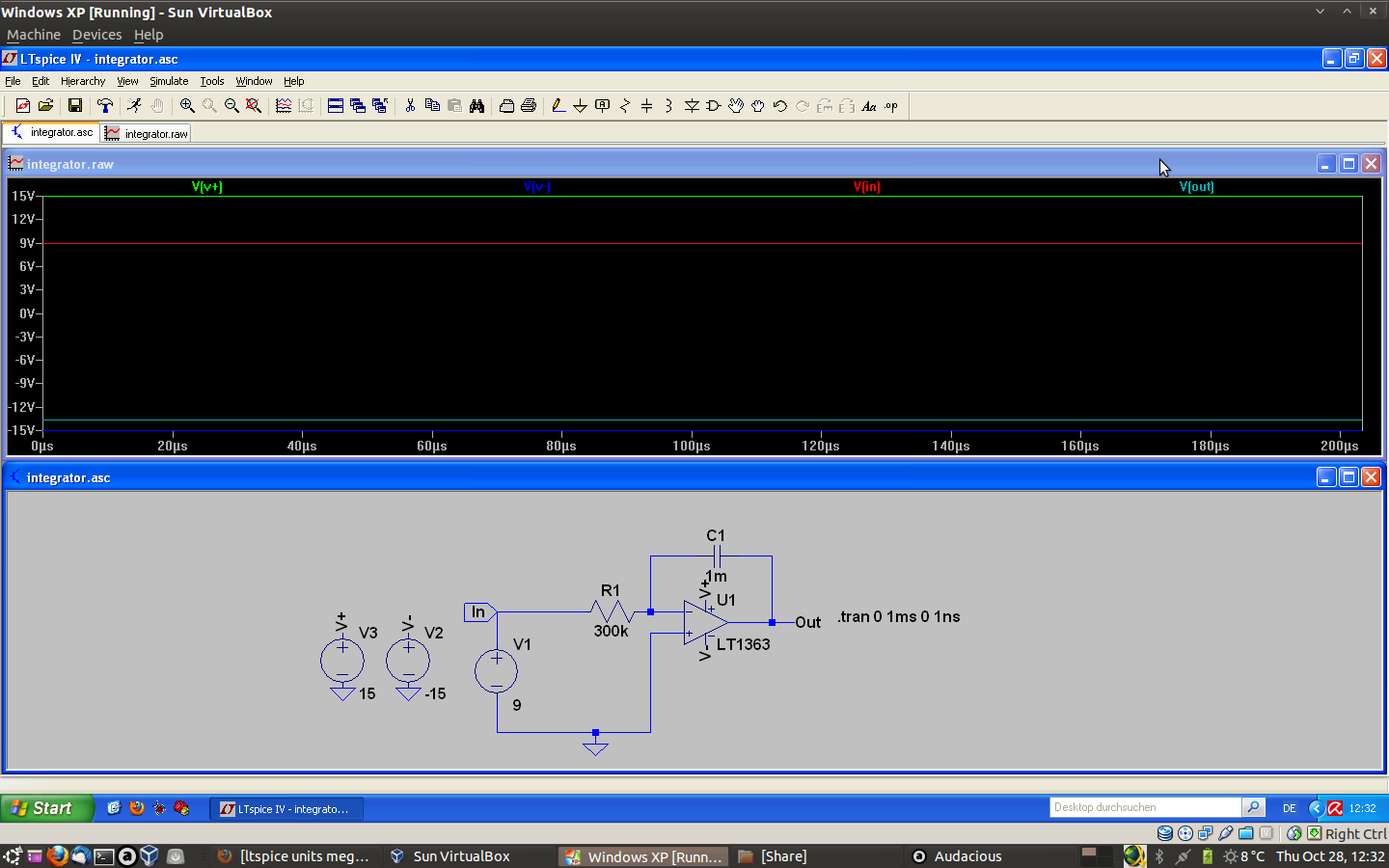Select the Move hand tool
Viewport: 1389px width, 868px height.
[x=736, y=106]
